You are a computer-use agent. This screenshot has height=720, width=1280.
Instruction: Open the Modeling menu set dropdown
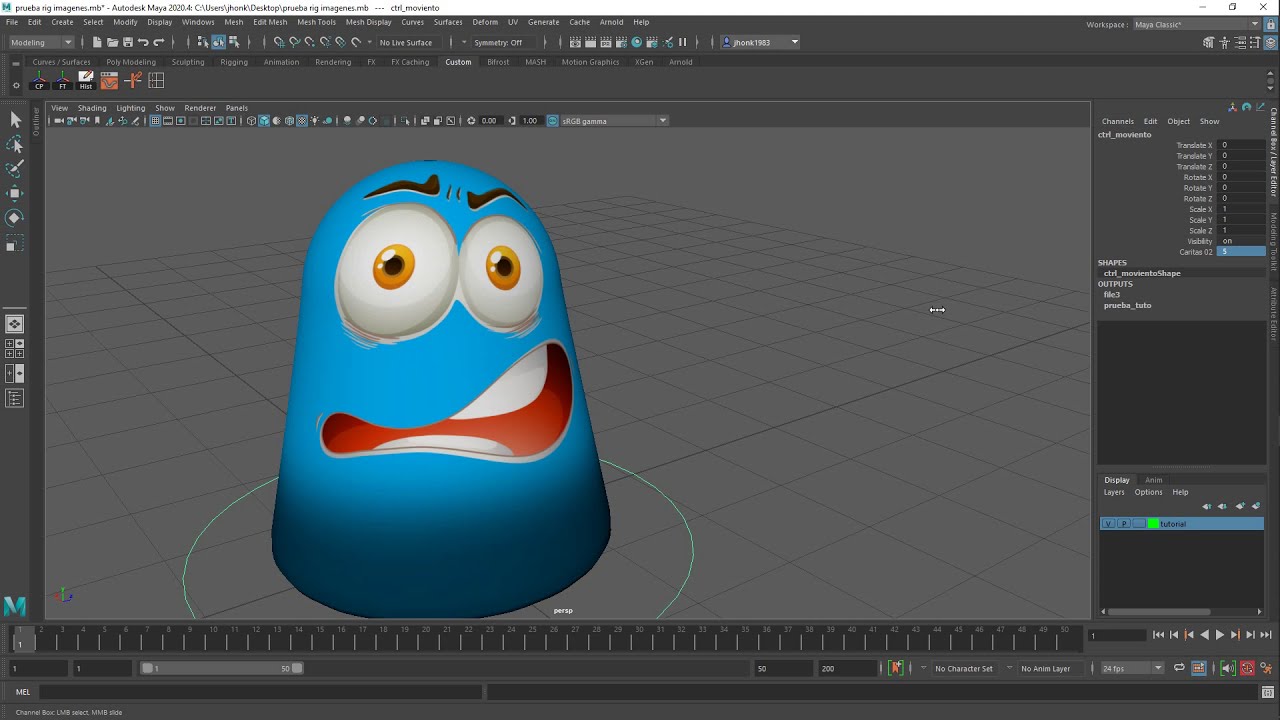tap(41, 42)
